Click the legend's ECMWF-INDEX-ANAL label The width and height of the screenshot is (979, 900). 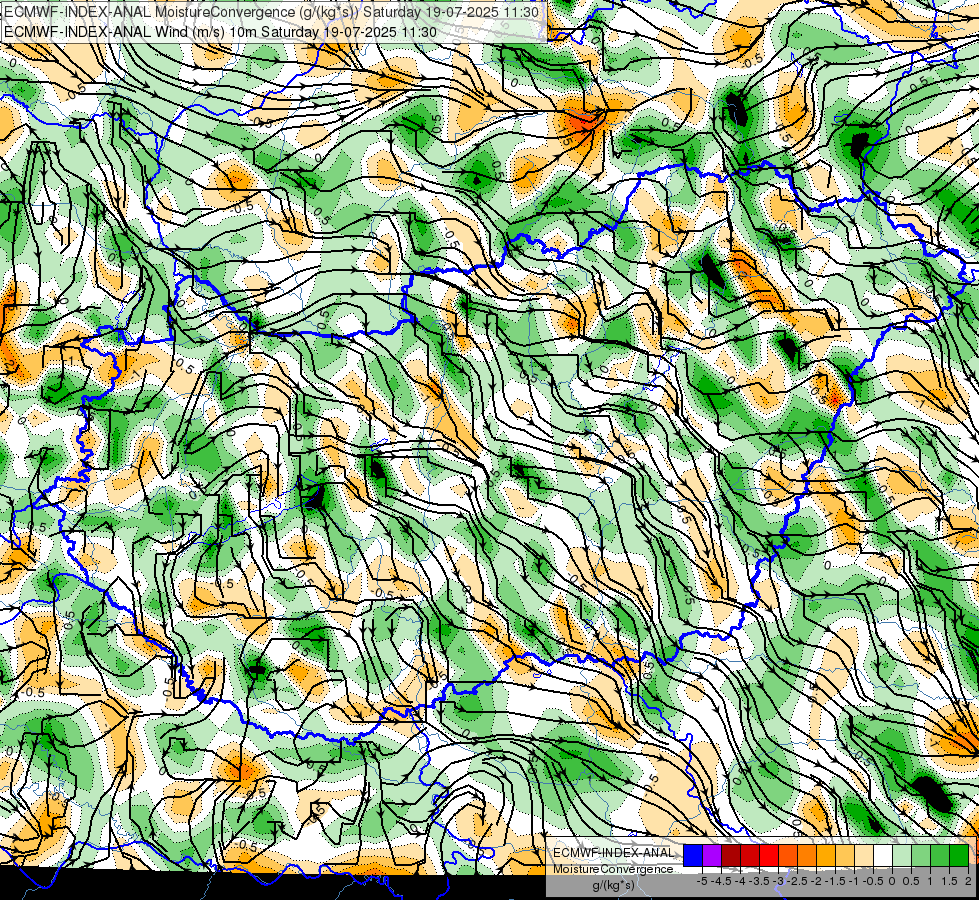click(x=614, y=853)
